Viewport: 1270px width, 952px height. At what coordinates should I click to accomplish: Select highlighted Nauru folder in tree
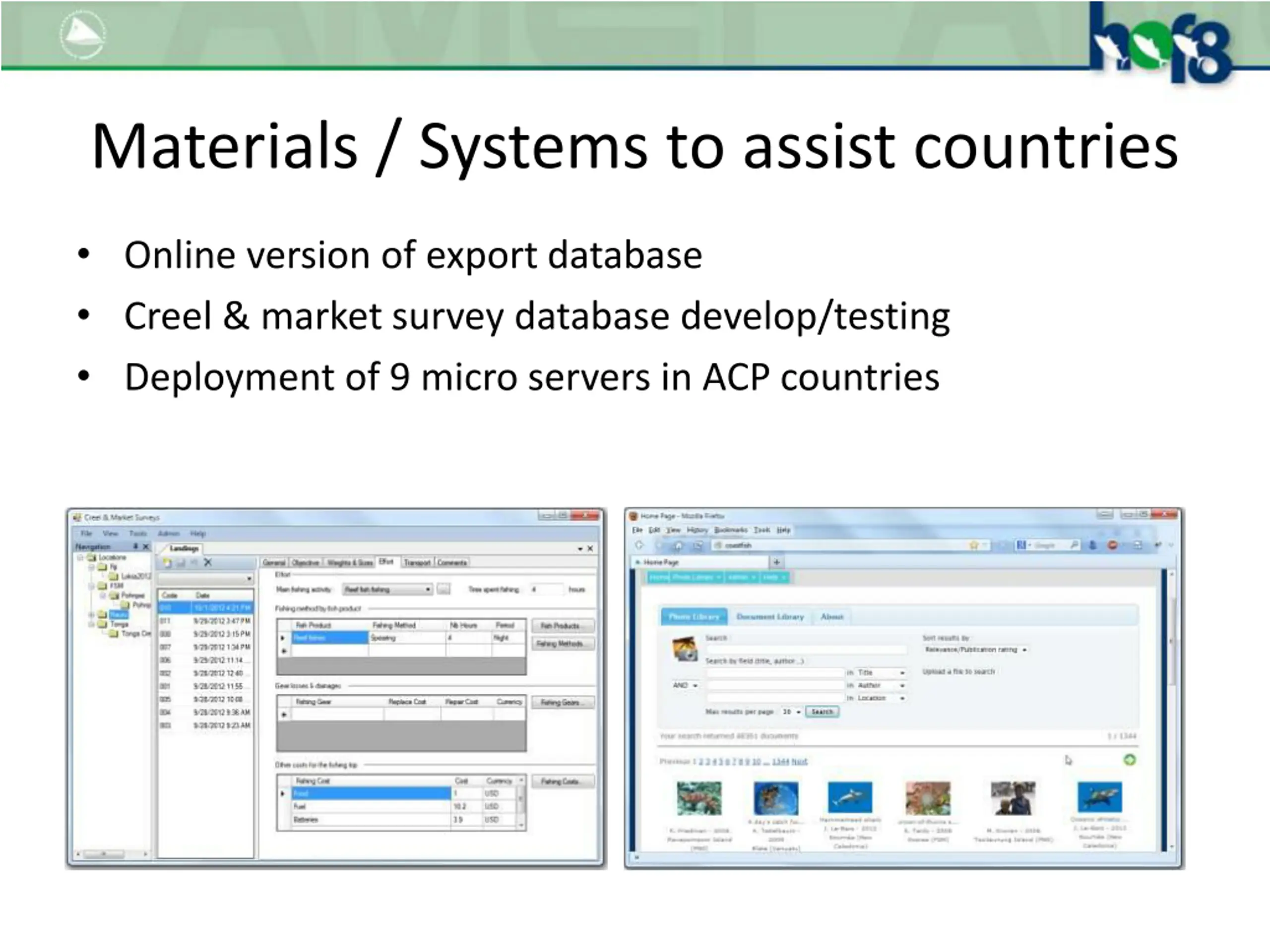[114, 614]
